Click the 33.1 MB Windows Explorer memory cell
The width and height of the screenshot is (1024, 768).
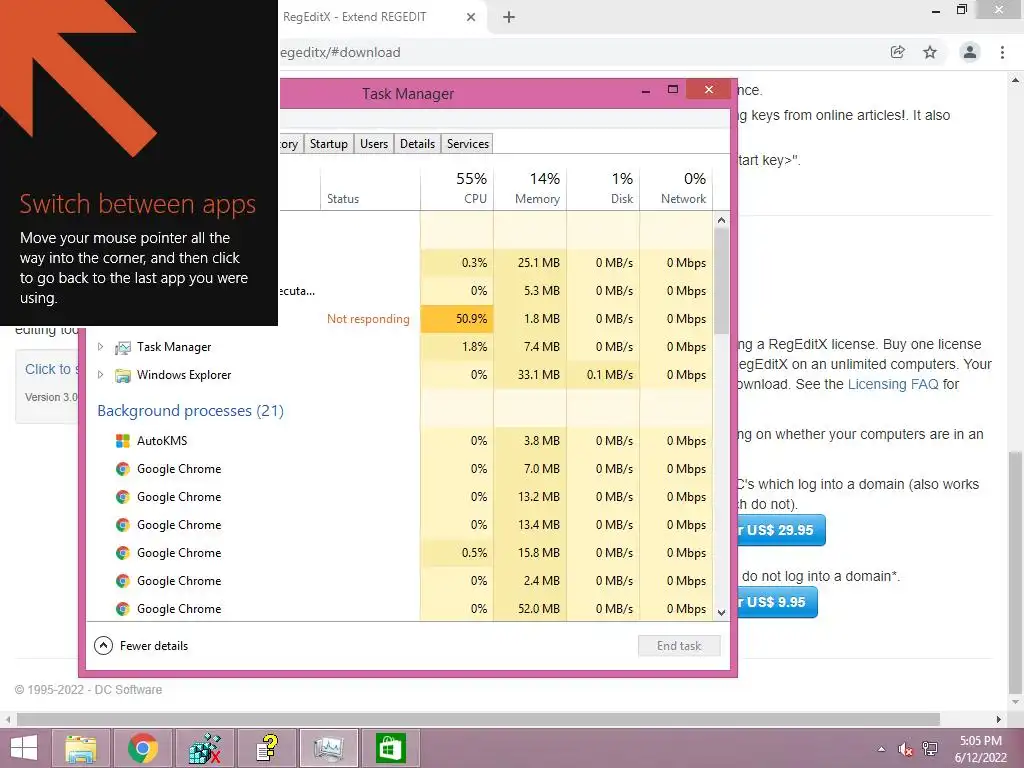click(530, 375)
